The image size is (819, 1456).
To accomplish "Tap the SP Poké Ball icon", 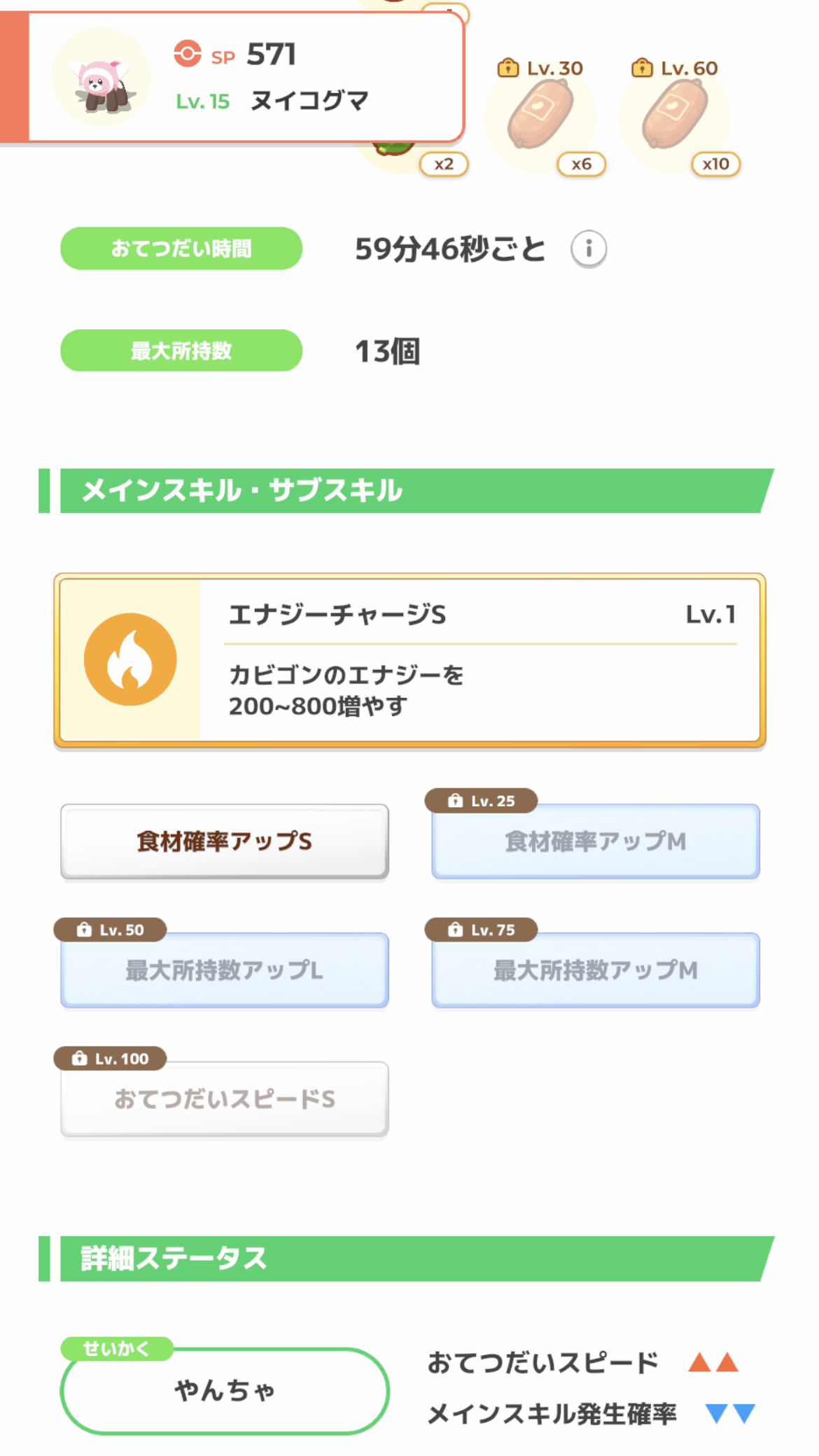I will (188, 54).
